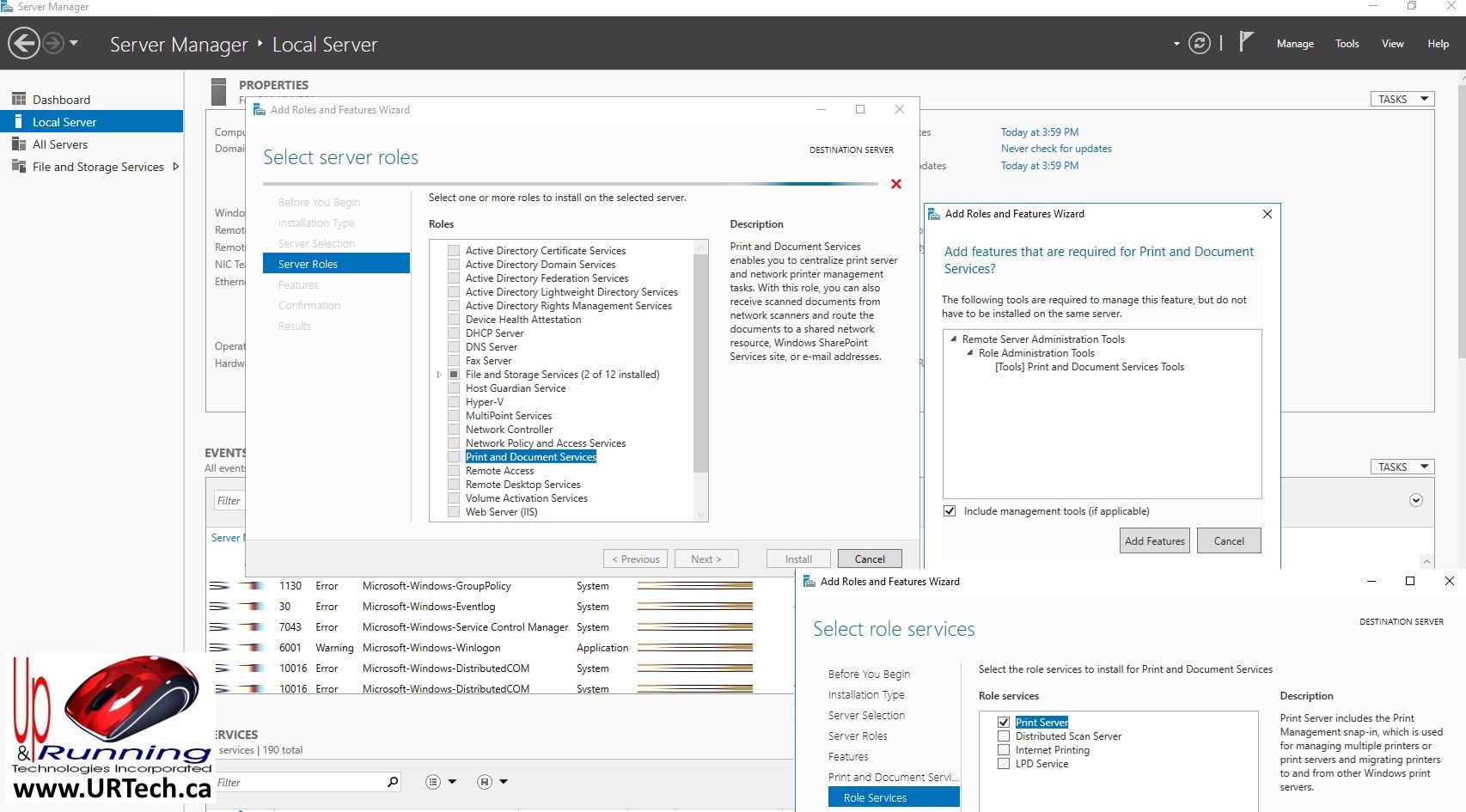Click the refresh icon in header
The width and height of the screenshot is (1466, 812).
tap(1199, 43)
